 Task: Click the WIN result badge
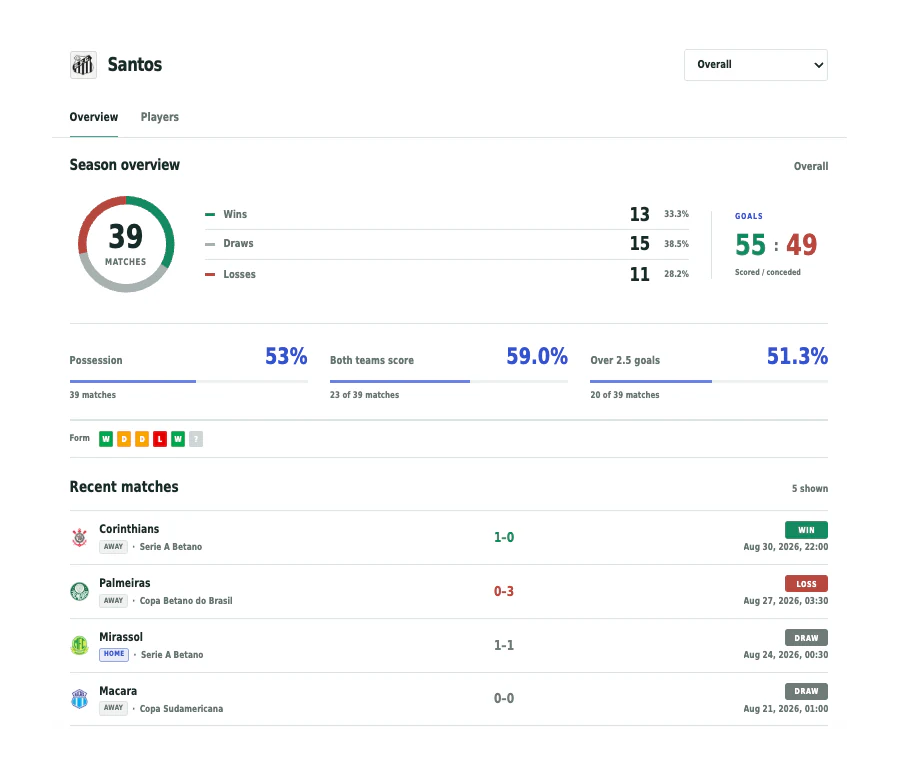click(x=806, y=530)
